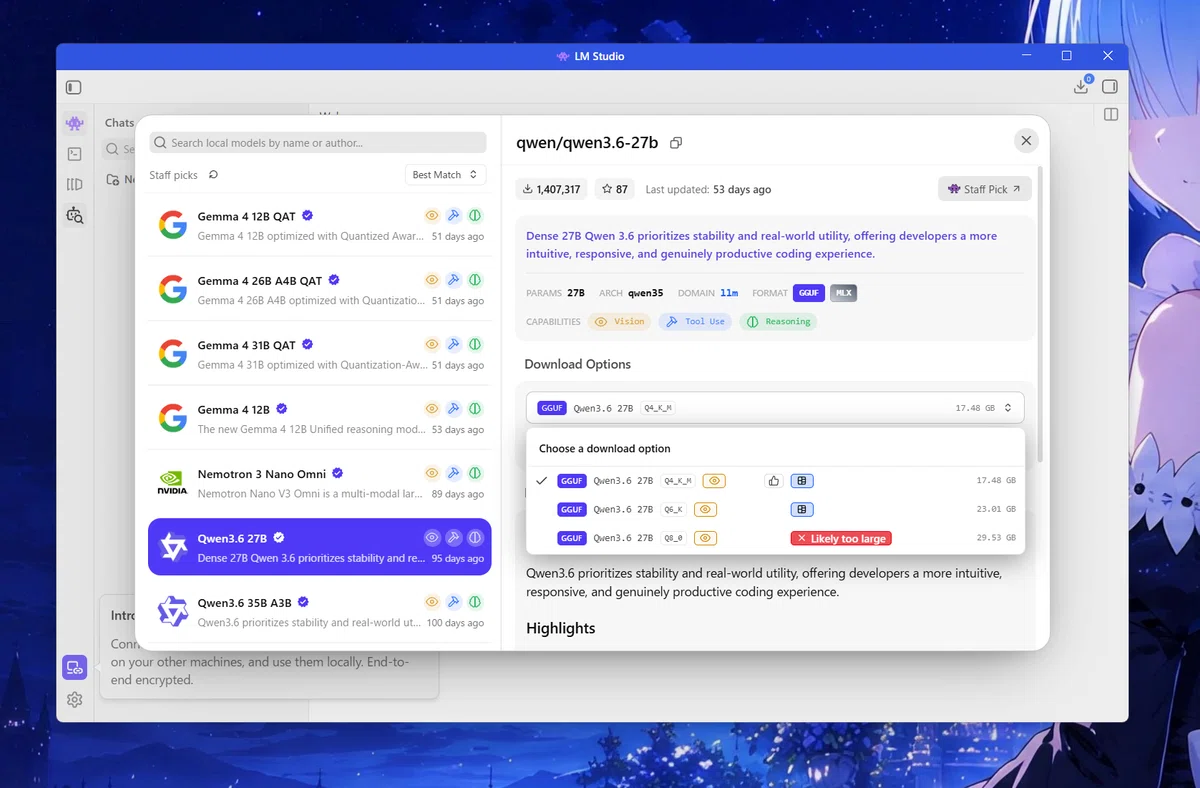
Task: Close the model search dialog
Action: coord(1026,141)
